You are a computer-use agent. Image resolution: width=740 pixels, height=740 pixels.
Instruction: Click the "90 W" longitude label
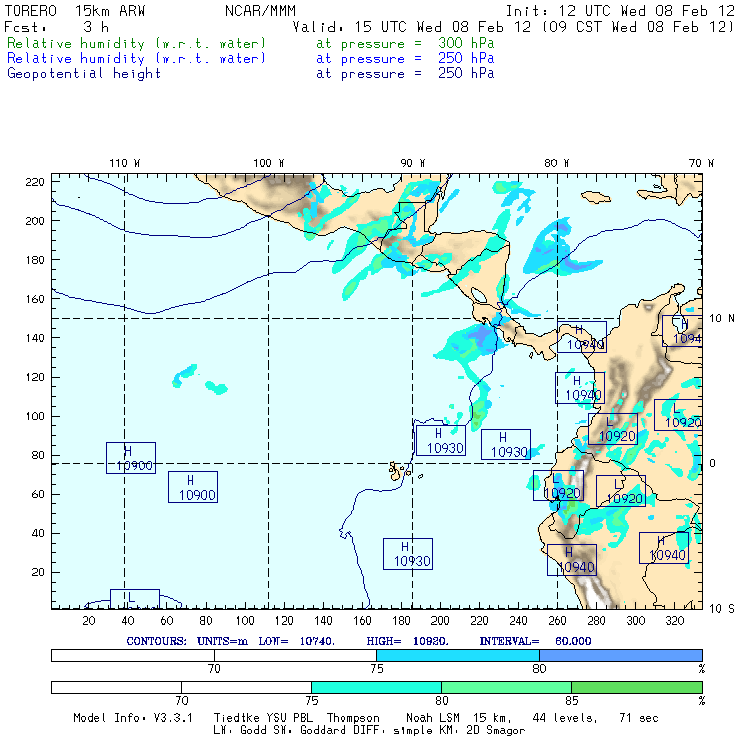coord(412,163)
